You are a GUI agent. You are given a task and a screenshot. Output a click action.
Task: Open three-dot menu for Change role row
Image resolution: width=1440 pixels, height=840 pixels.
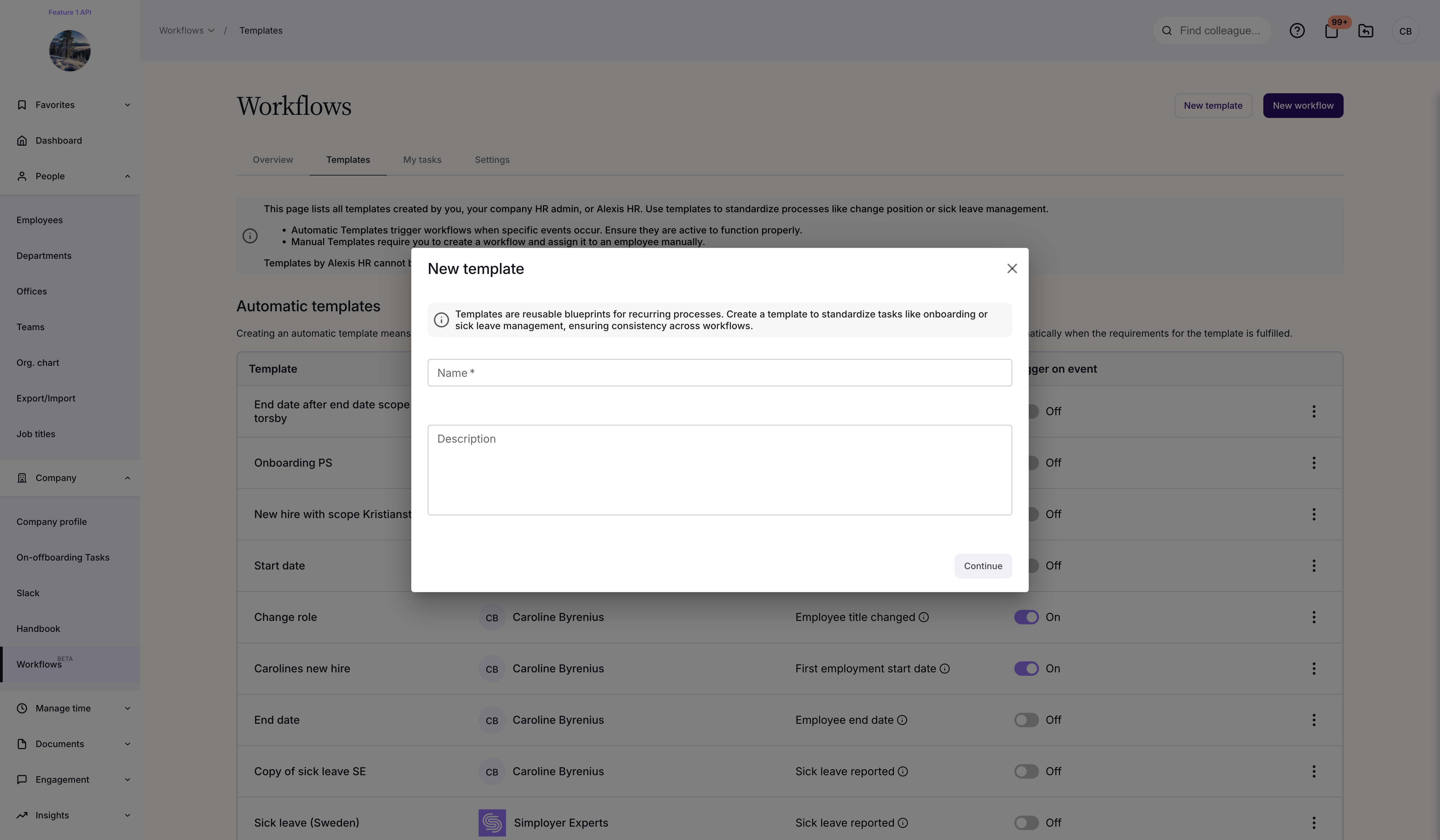click(x=1314, y=617)
